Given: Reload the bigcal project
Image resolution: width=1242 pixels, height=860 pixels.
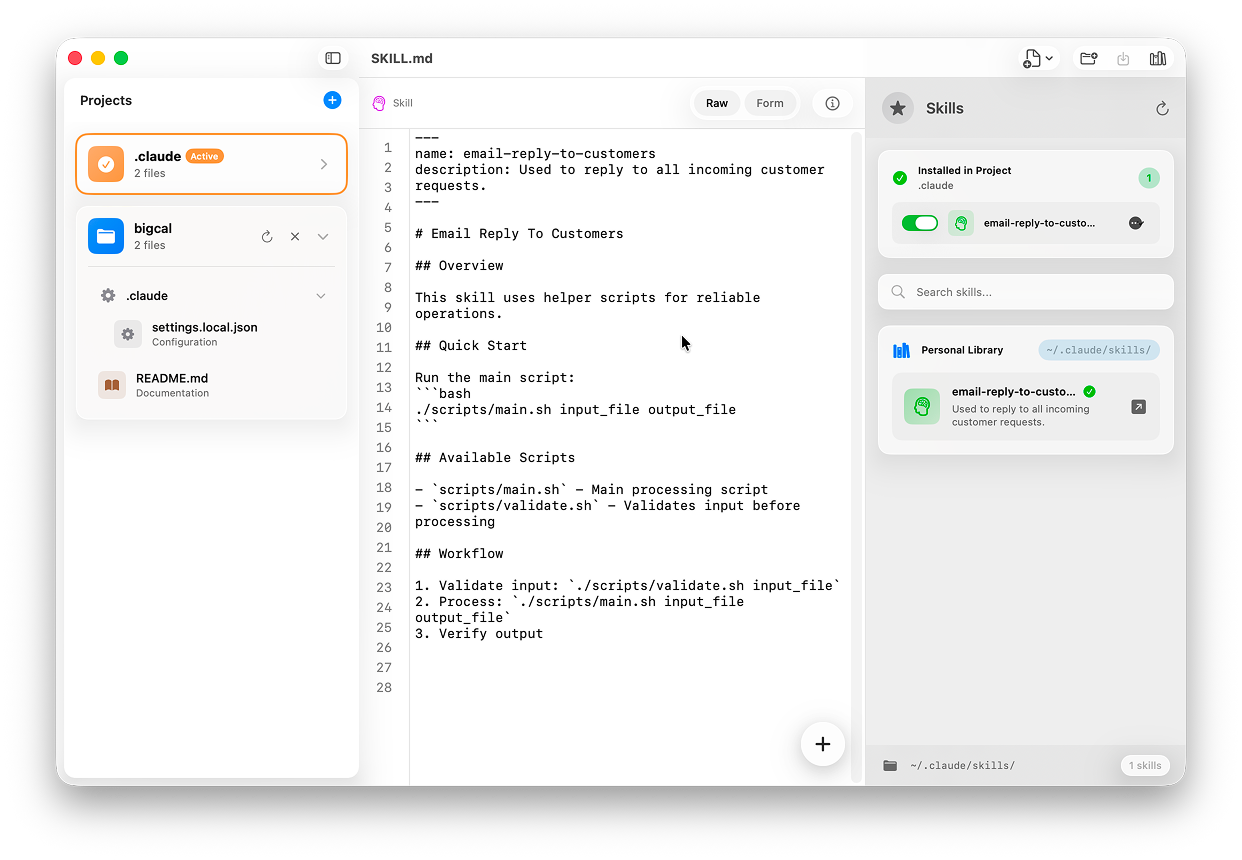Looking at the screenshot, I should (x=267, y=237).
